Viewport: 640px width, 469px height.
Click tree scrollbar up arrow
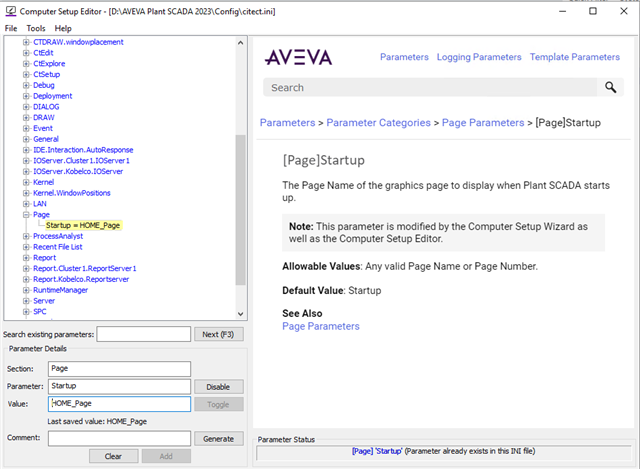point(240,42)
